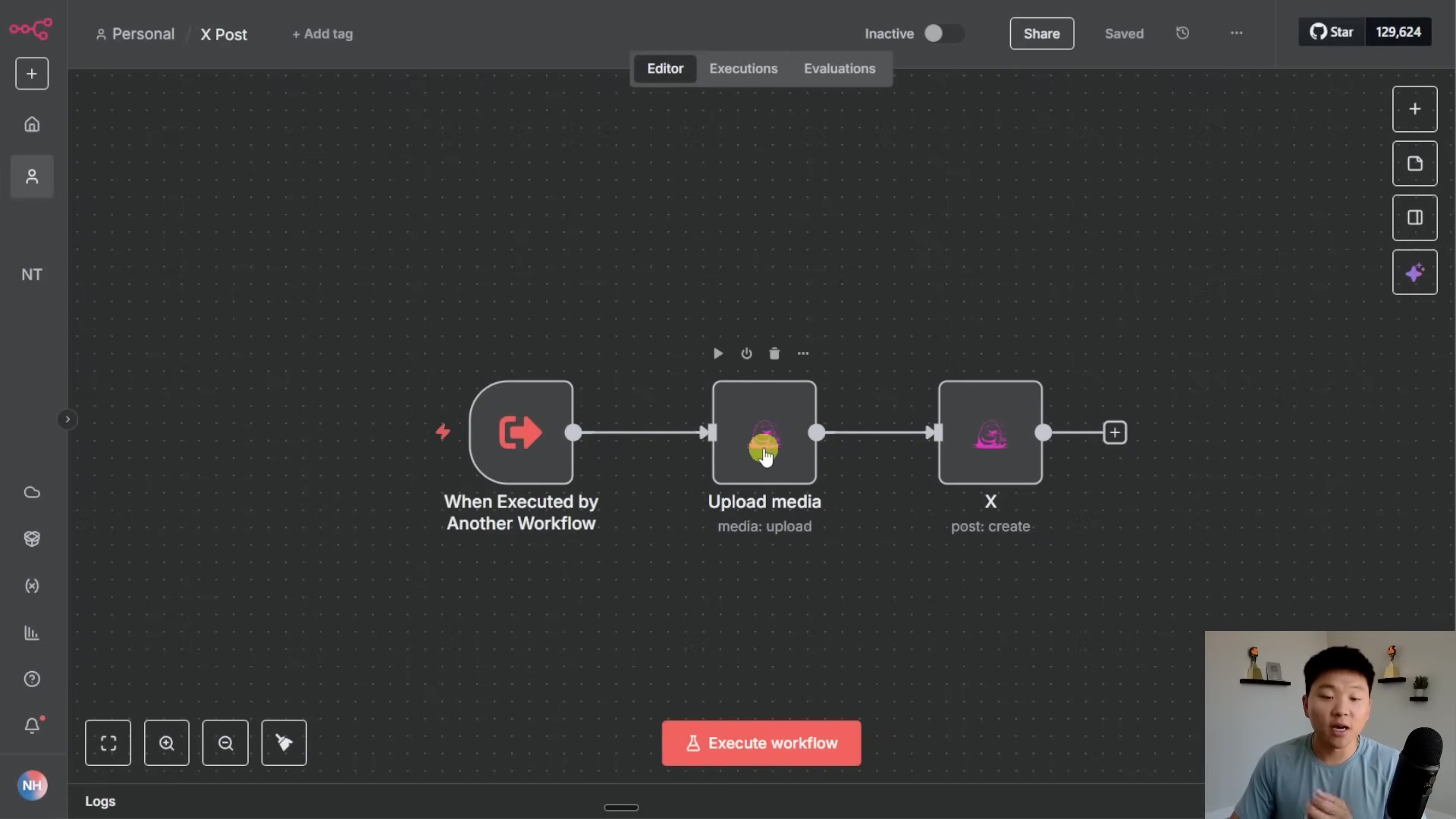
Task: Open Upload media node more options
Action: point(803,353)
